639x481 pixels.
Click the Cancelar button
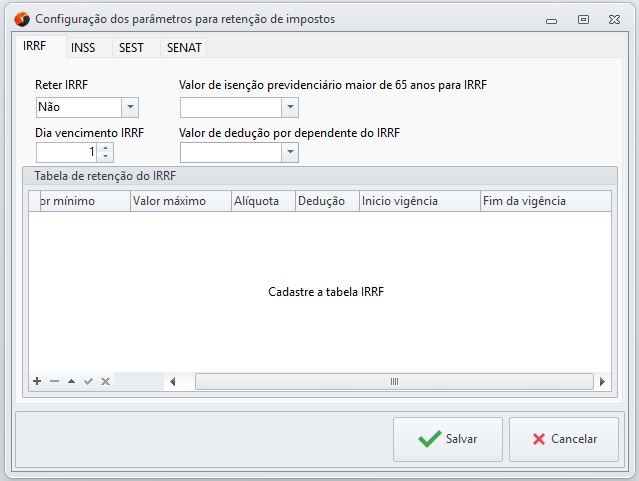[562, 439]
